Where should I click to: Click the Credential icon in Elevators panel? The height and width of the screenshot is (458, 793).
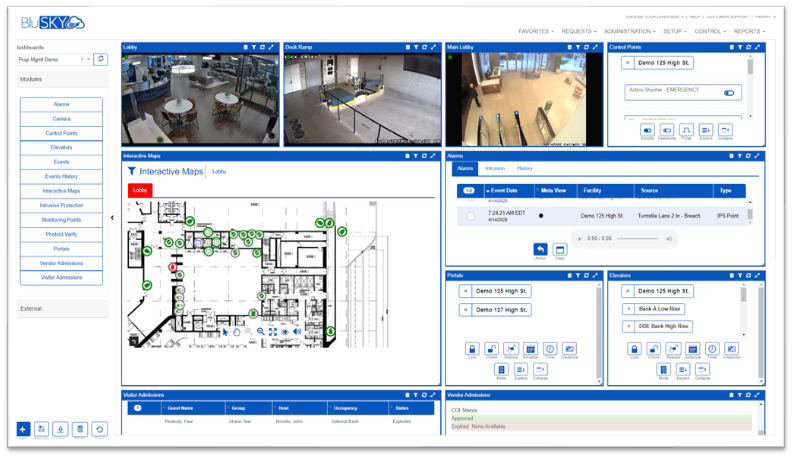[x=732, y=349]
